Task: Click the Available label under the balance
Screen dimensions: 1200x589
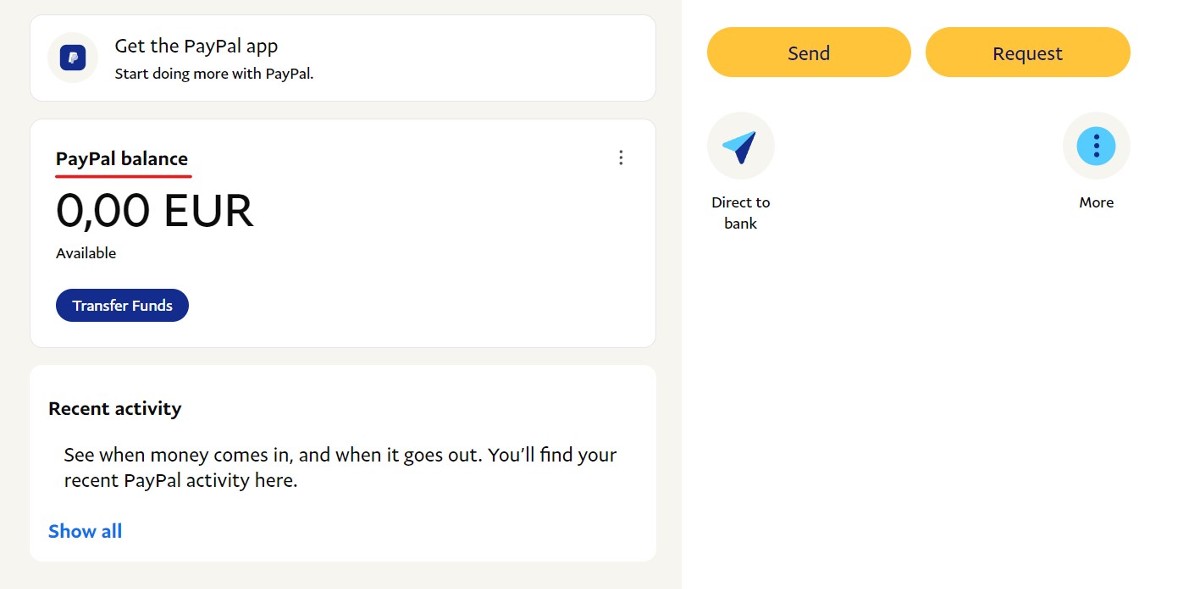Action: [x=86, y=253]
